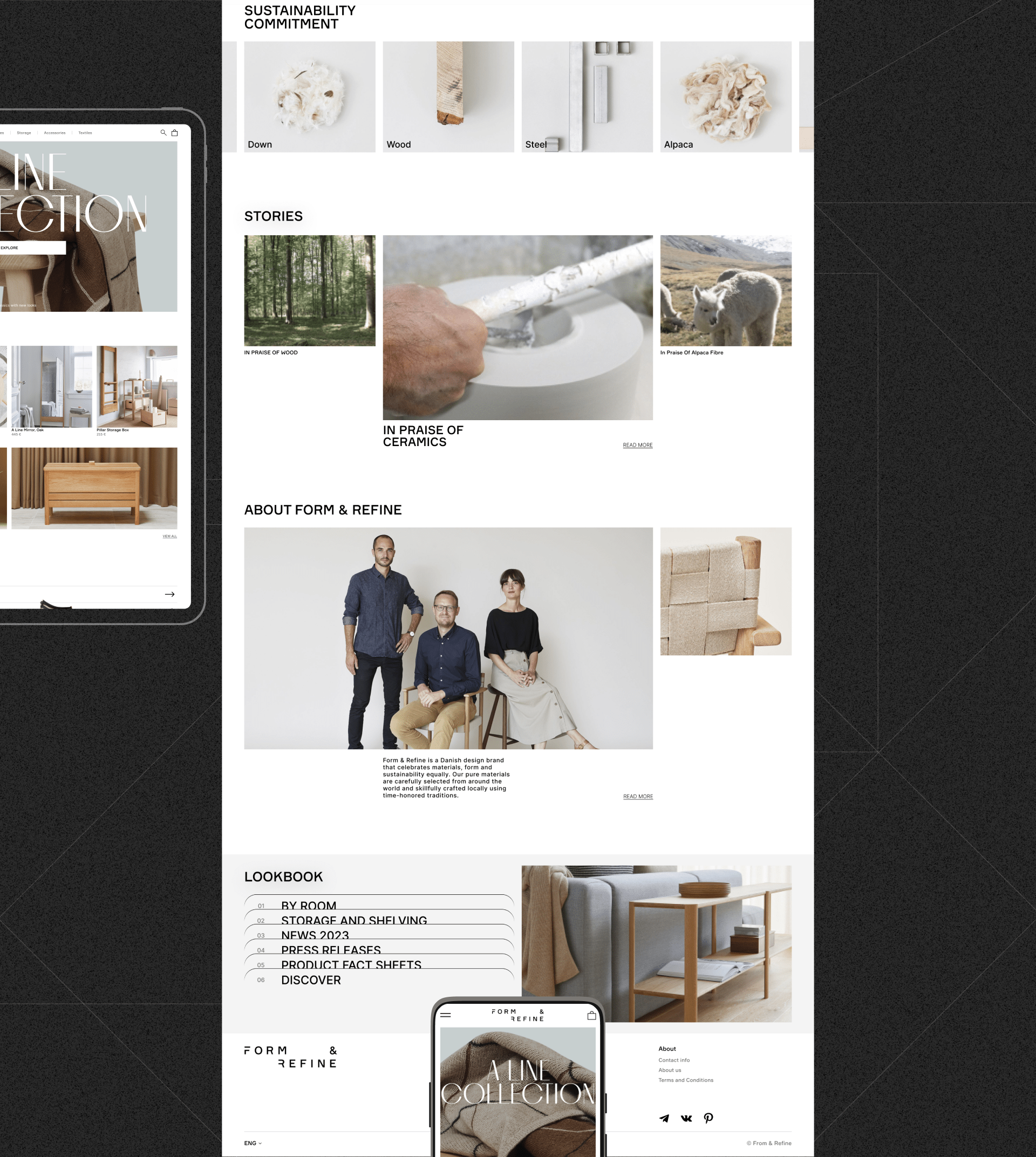1036x1157 pixels.
Task: Click the right arrow icon on tablet
Action: point(169,594)
